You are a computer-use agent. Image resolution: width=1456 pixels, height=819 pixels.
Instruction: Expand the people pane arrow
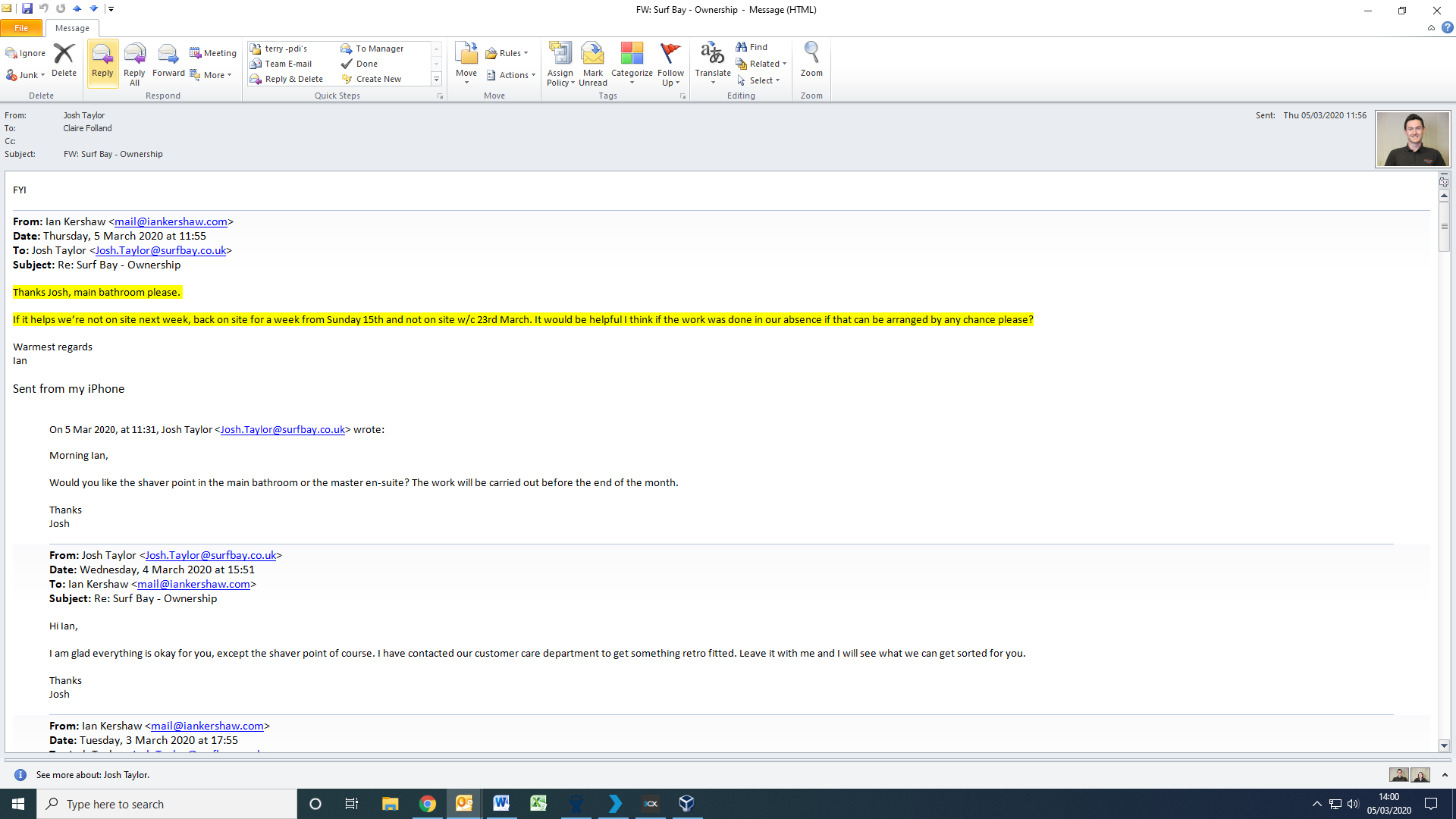tap(1445, 775)
